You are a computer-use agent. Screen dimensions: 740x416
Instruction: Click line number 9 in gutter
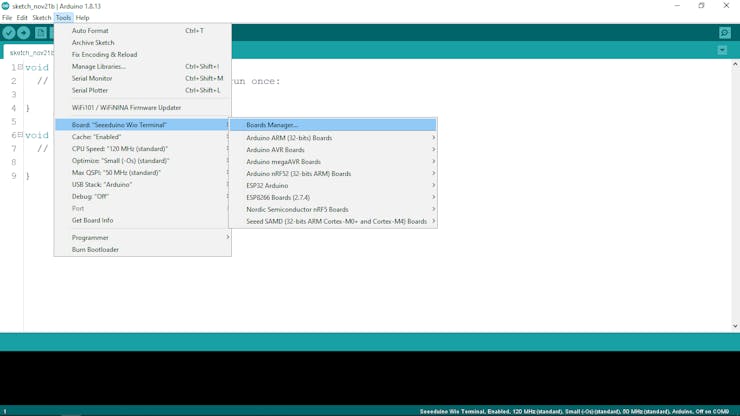[x=14, y=176]
